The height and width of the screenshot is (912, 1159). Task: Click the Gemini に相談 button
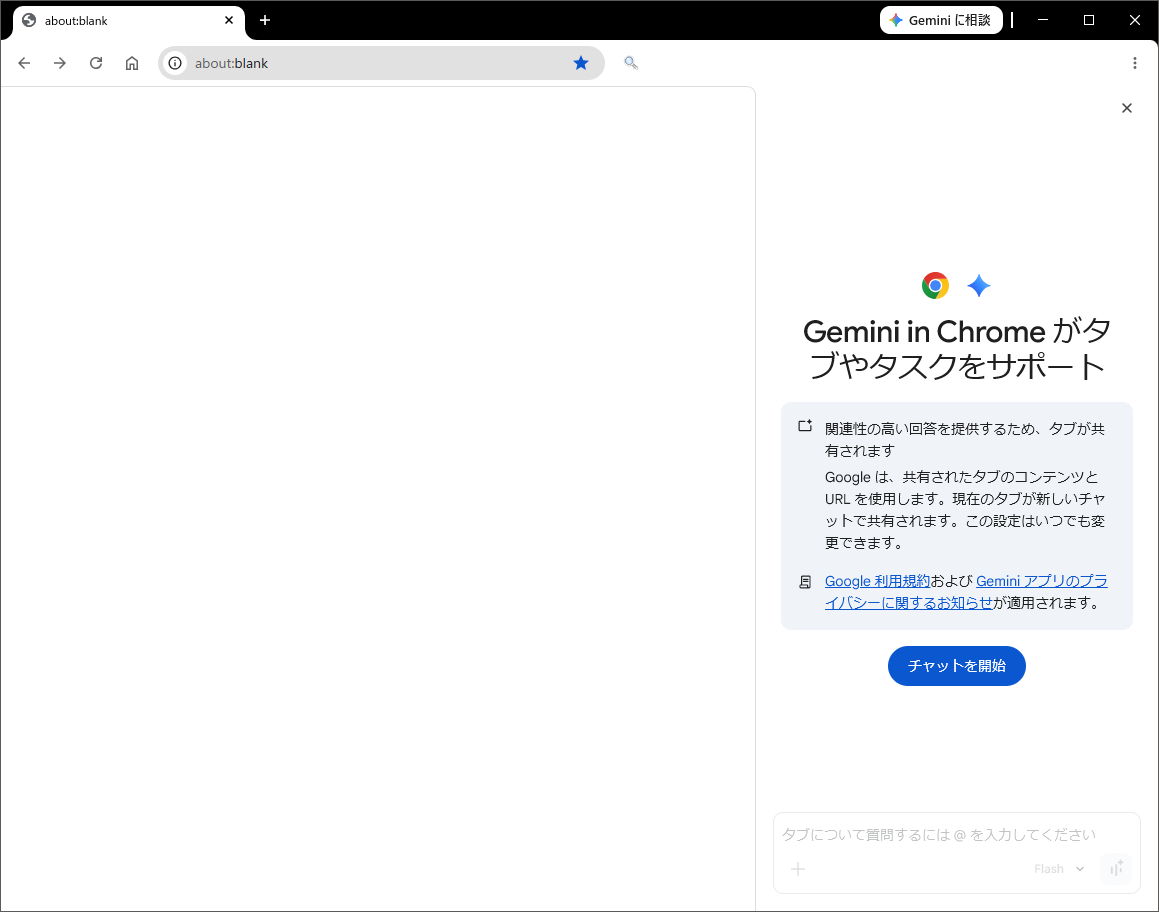click(x=941, y=20)
